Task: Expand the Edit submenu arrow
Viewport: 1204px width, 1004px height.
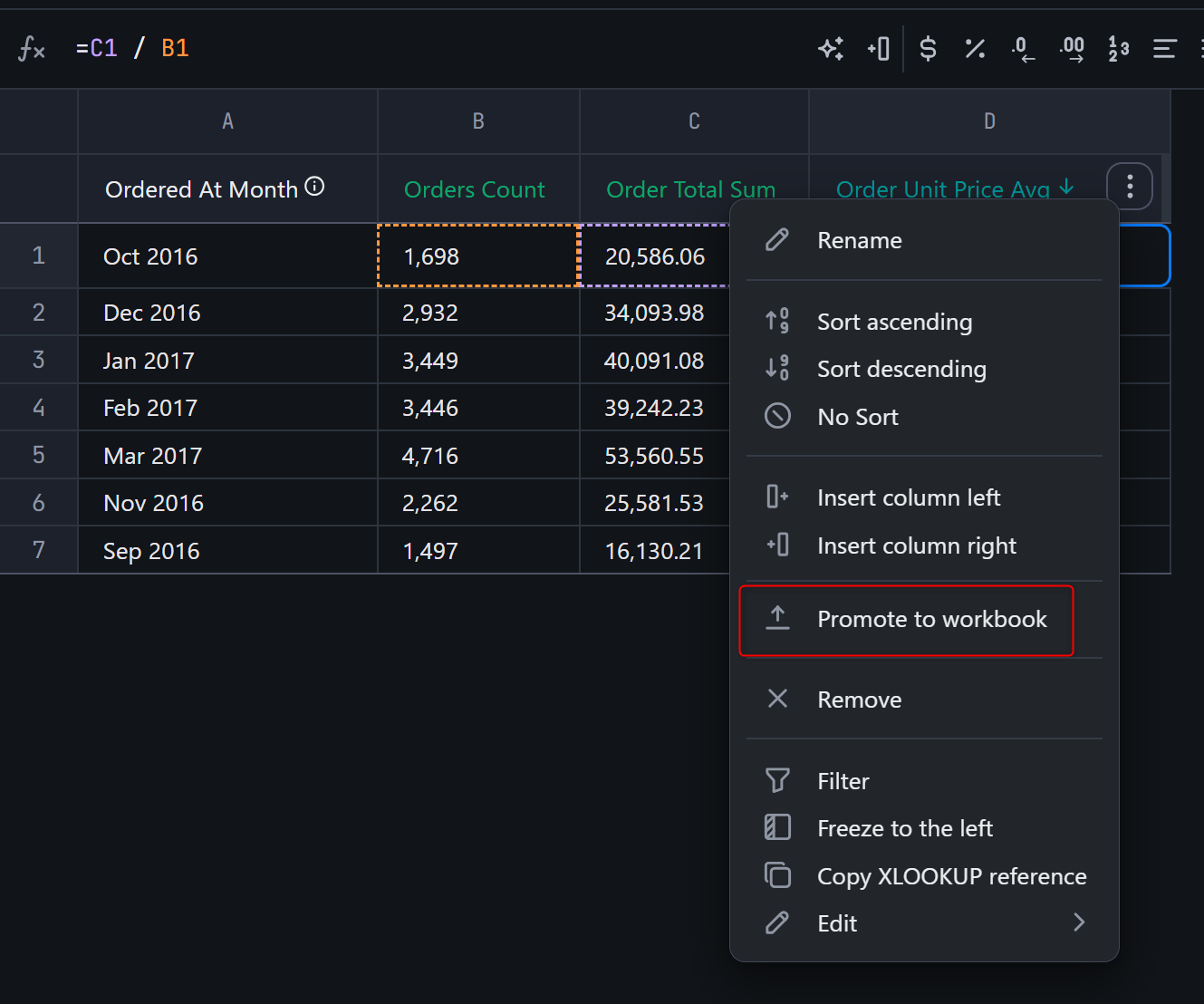Action: [x=1078, y=922]
